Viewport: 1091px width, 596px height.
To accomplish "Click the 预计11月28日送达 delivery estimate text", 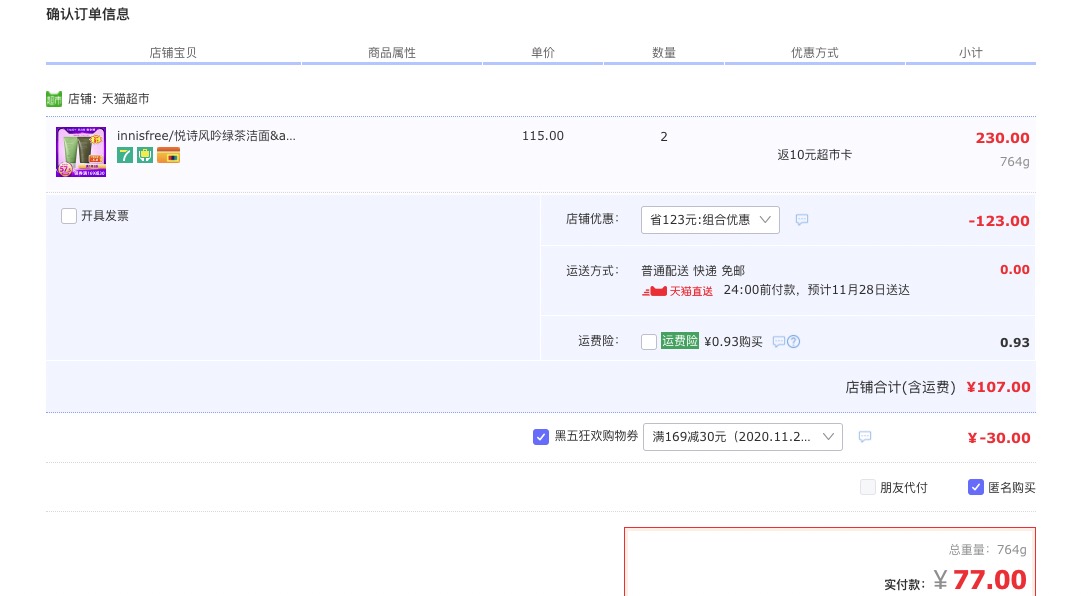I will click(858, 290).
